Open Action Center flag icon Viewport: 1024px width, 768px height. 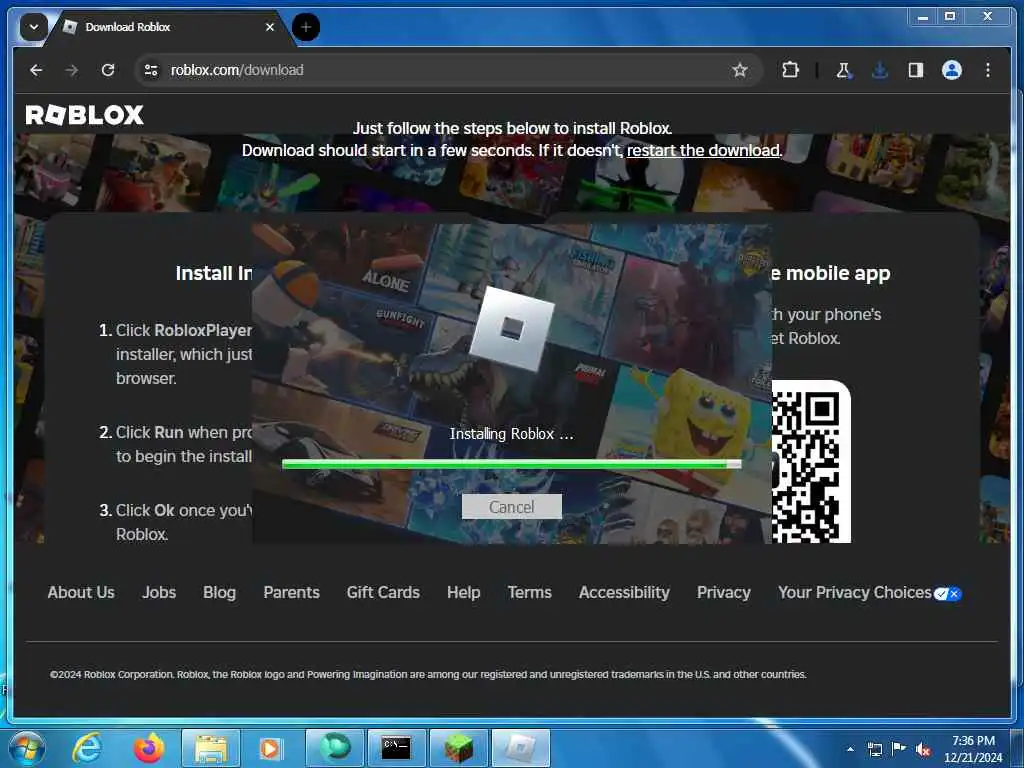click(899, 749)
